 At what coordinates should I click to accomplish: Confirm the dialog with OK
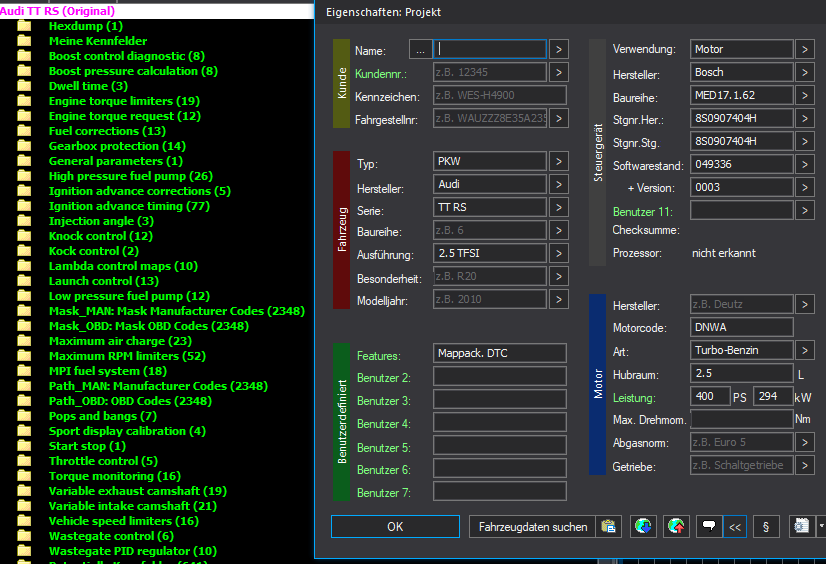point(395,527)
